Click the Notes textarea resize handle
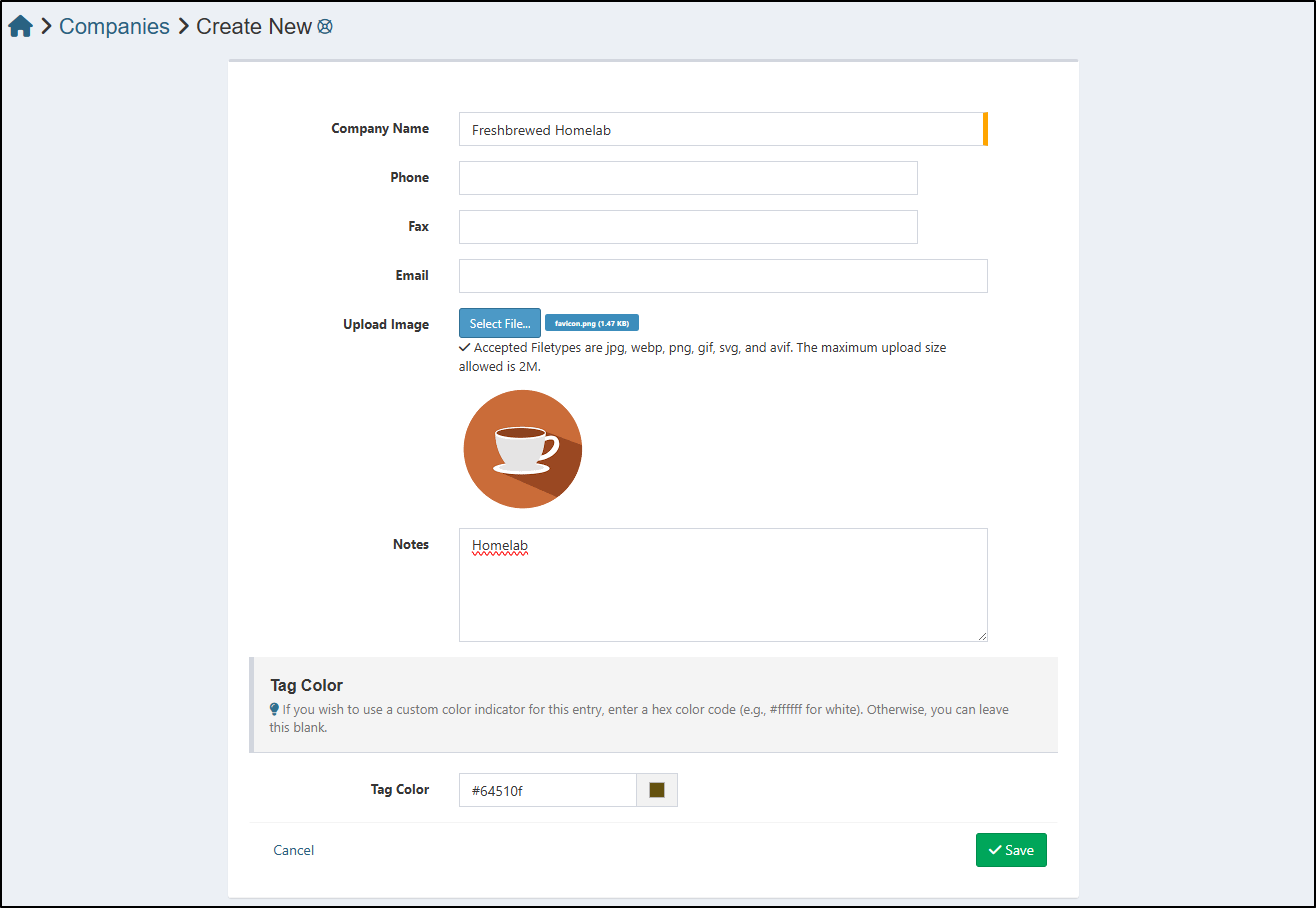 [x=982, y=636]
